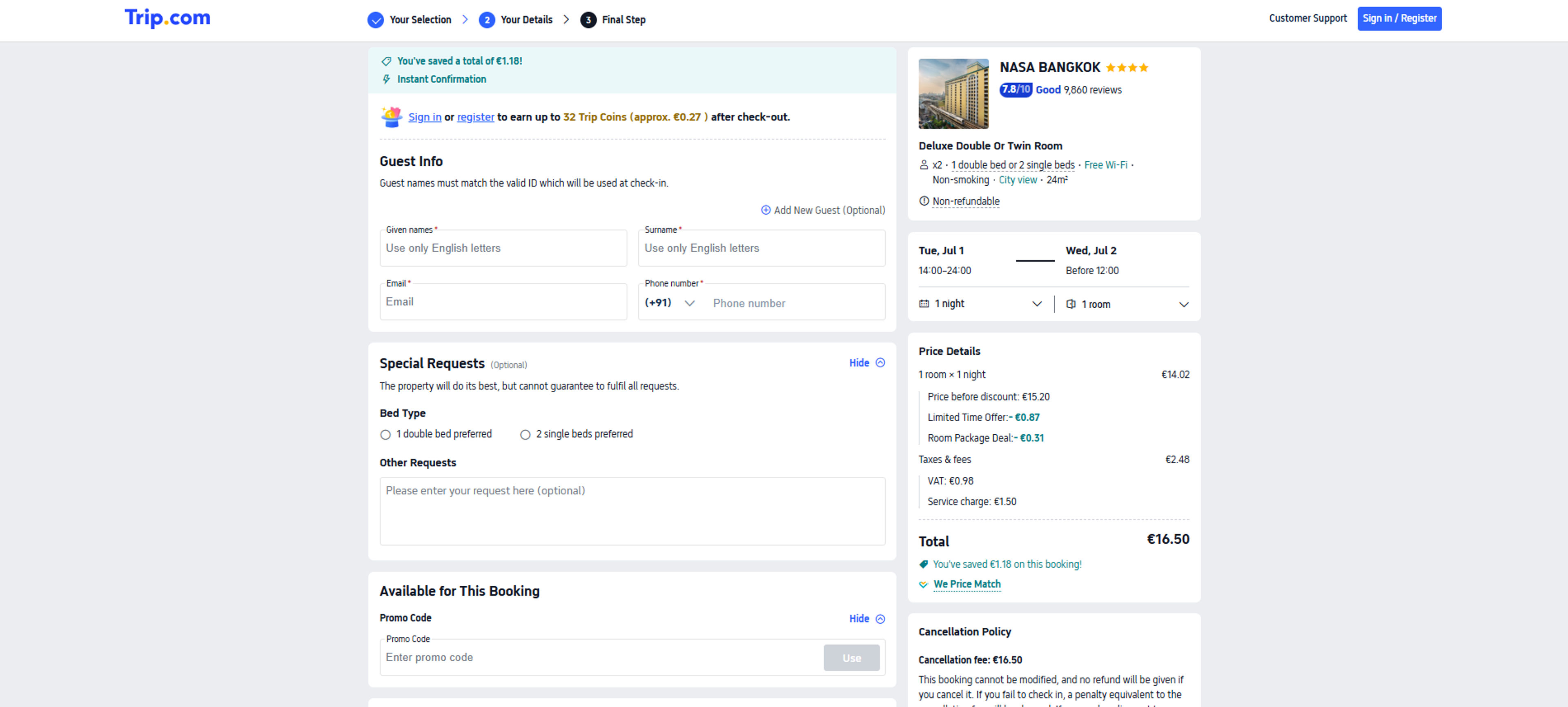The image size is (1568, 707).
Task: Click the Free Wi-Fi amenity text
Action: point(1105,165)
